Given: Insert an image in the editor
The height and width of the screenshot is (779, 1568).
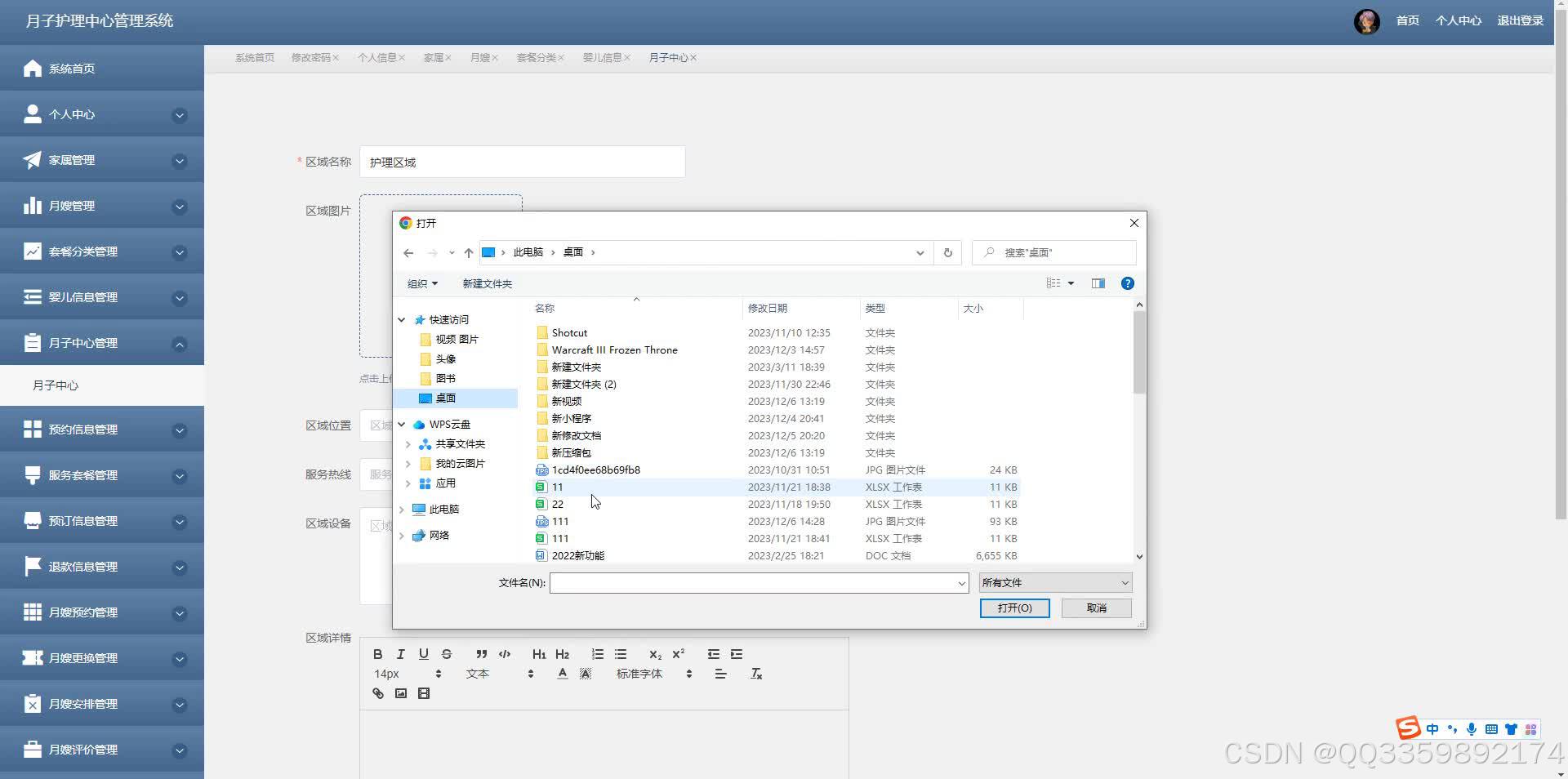Looking at the screenshot, I should tap(400, 693).
